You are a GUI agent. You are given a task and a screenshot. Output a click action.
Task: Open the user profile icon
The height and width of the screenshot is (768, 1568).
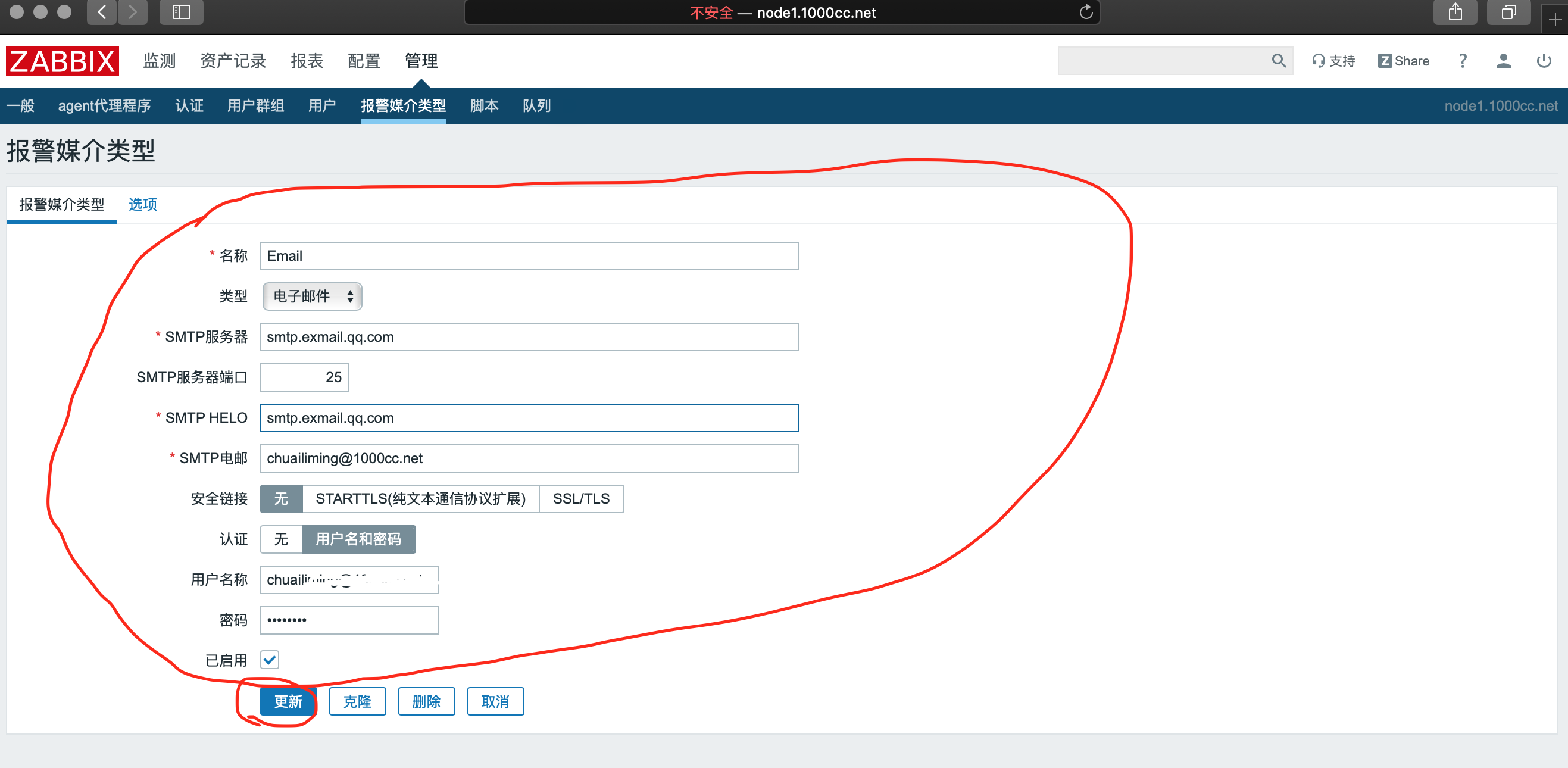click(1503, 61)
